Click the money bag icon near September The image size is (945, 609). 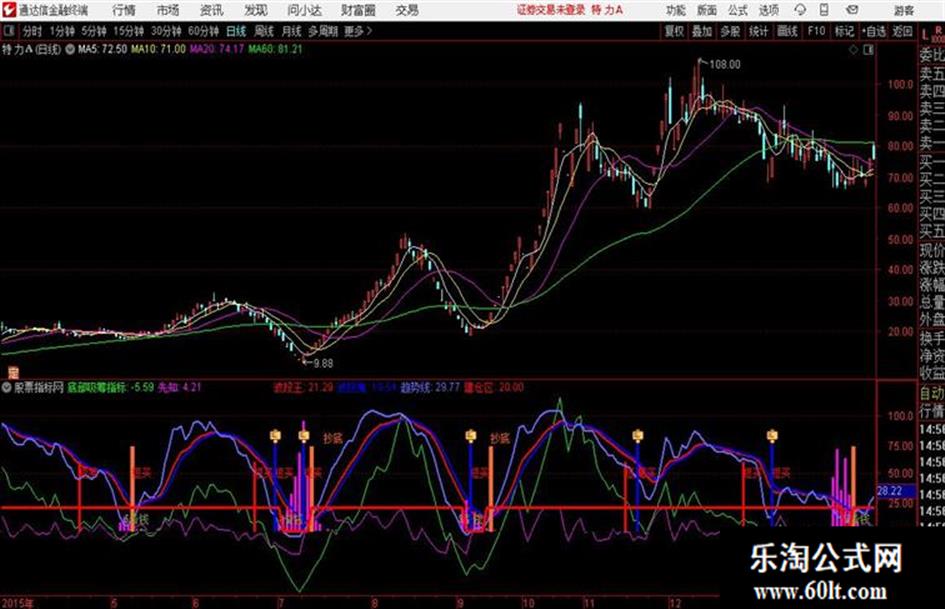coord(471,435)
